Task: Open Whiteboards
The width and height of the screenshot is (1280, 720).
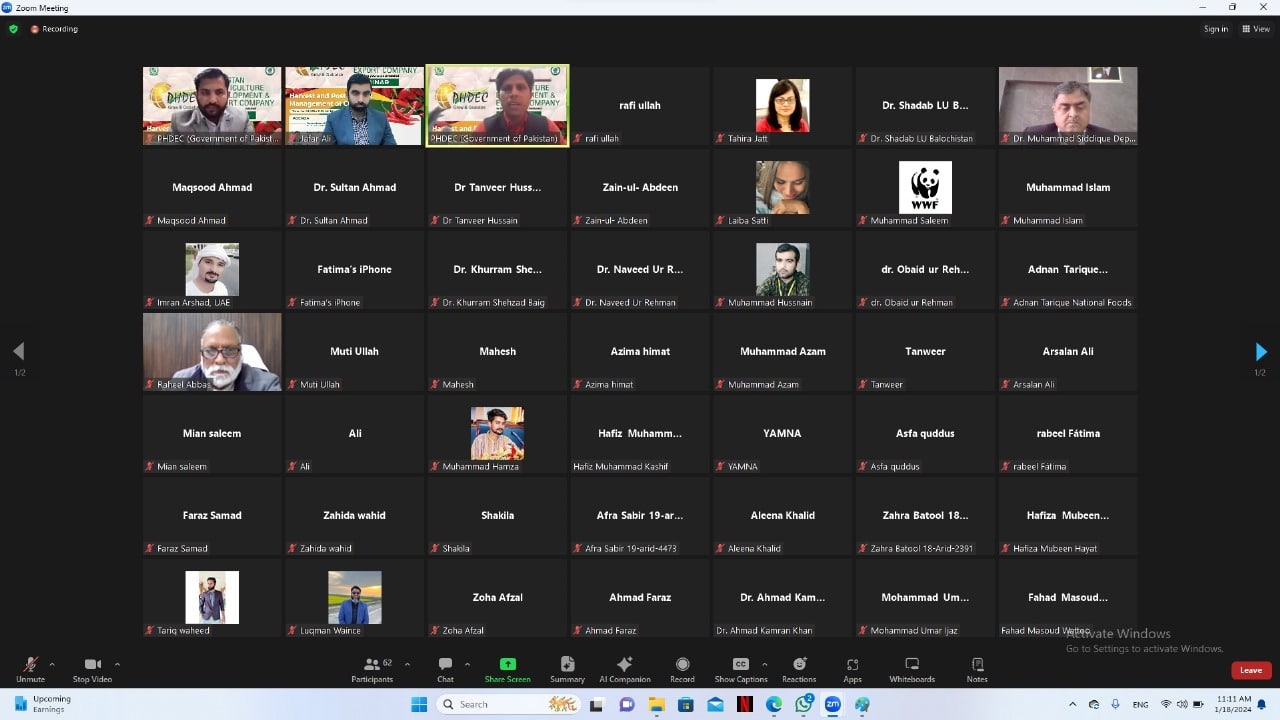Action: point(912,668)
